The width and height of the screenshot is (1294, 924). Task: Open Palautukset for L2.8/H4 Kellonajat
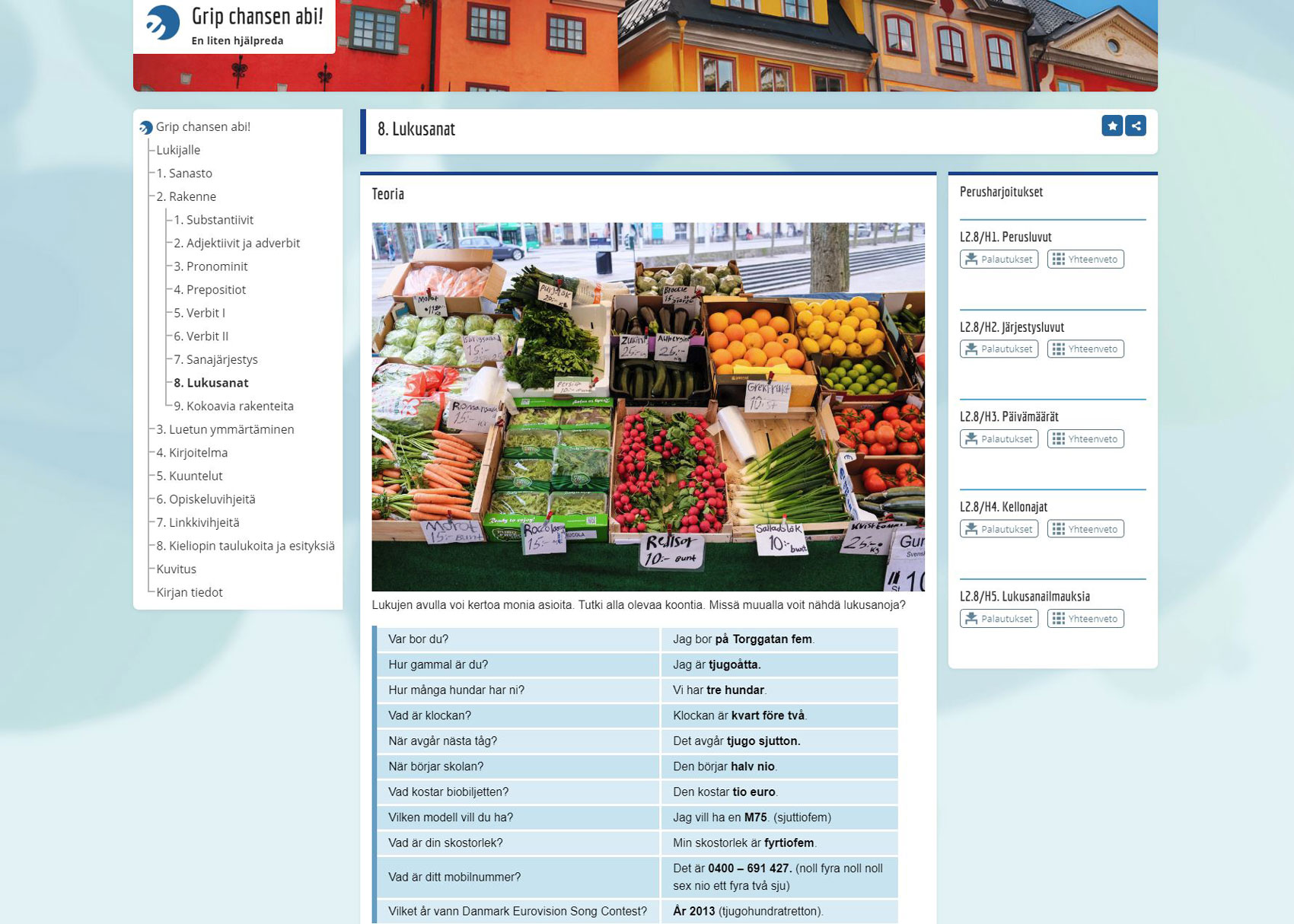(x=999, y=529)
